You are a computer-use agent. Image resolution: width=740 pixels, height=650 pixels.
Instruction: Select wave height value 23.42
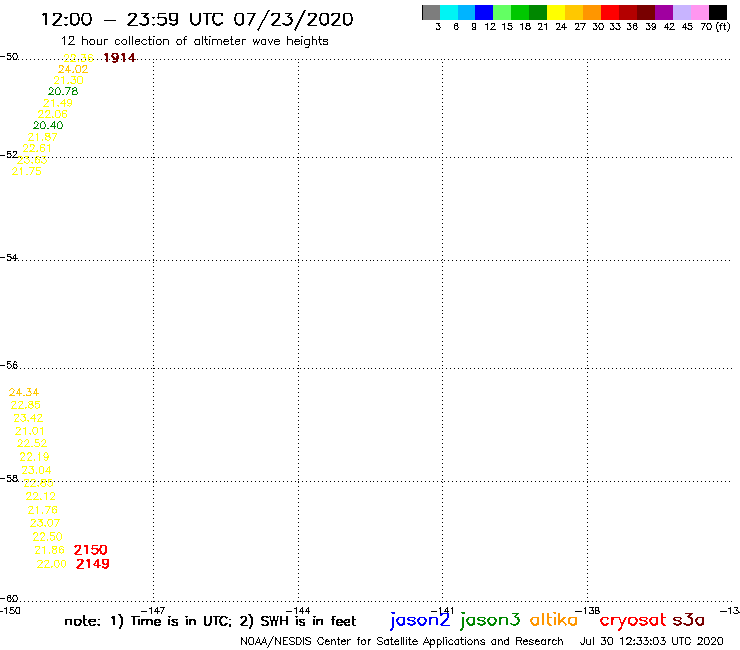[28, 418]
